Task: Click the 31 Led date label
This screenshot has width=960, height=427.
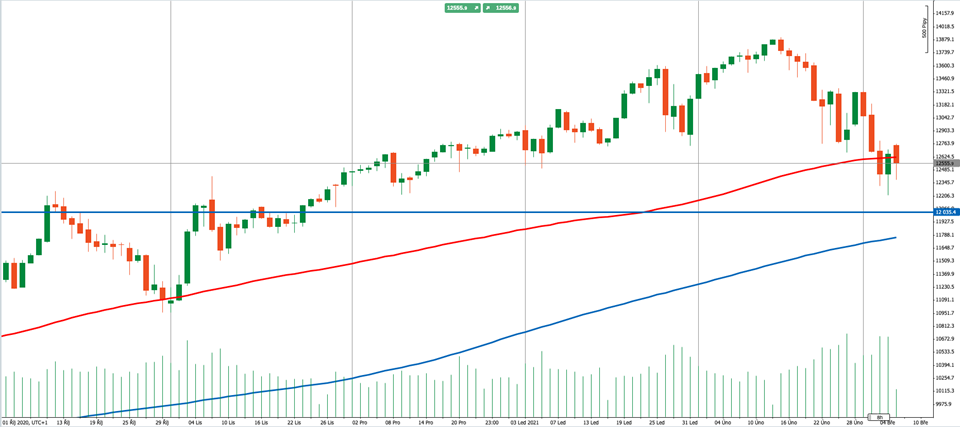Action: pos(691,423)
